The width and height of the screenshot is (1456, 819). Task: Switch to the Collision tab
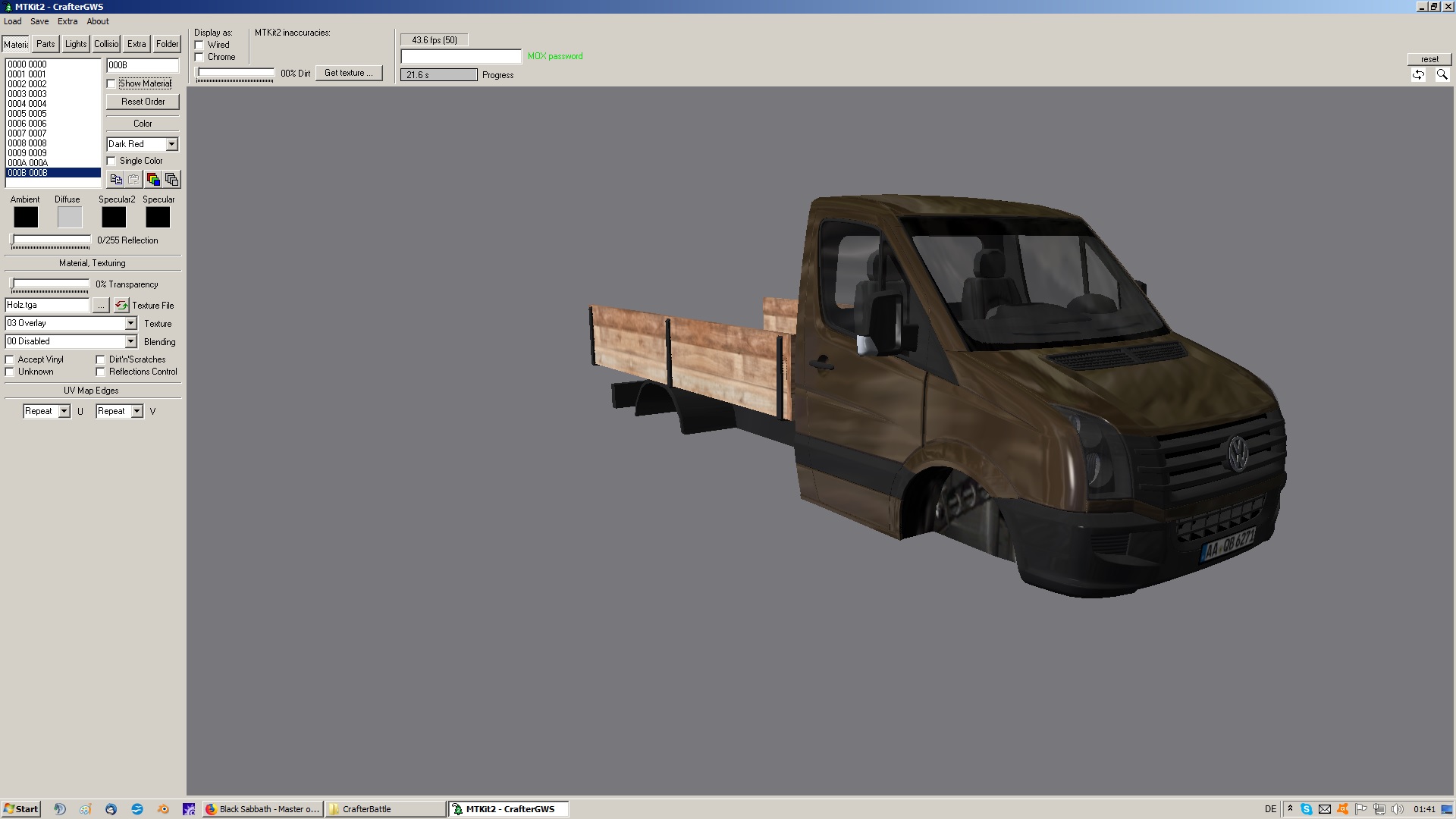pyautogui.click(x=106, y=44)
